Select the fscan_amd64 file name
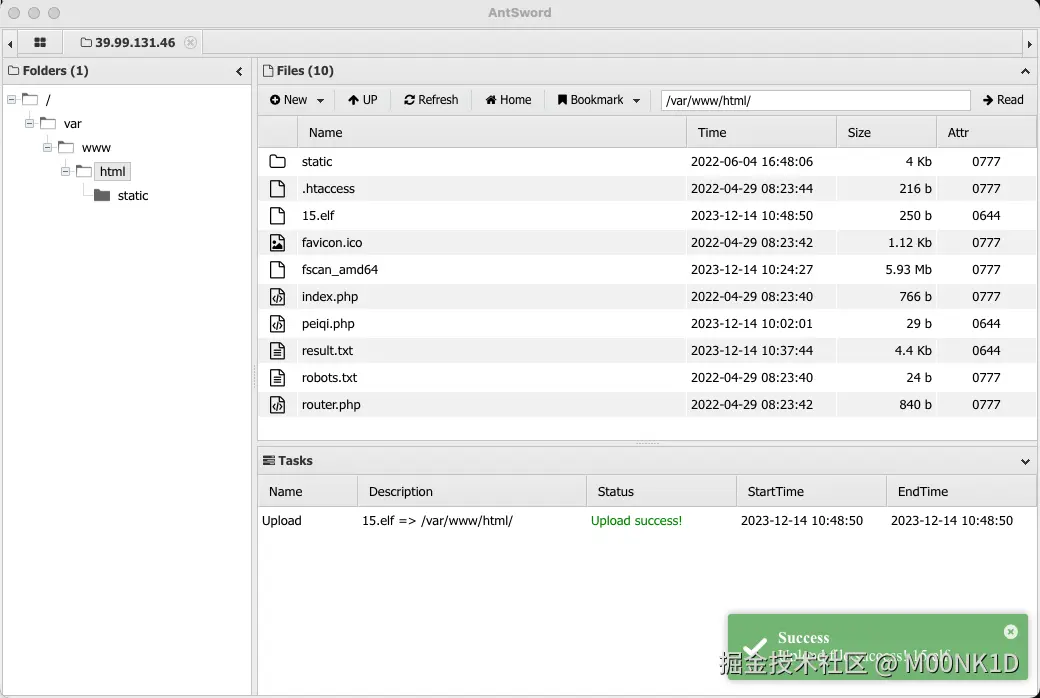 click(340, 270)
